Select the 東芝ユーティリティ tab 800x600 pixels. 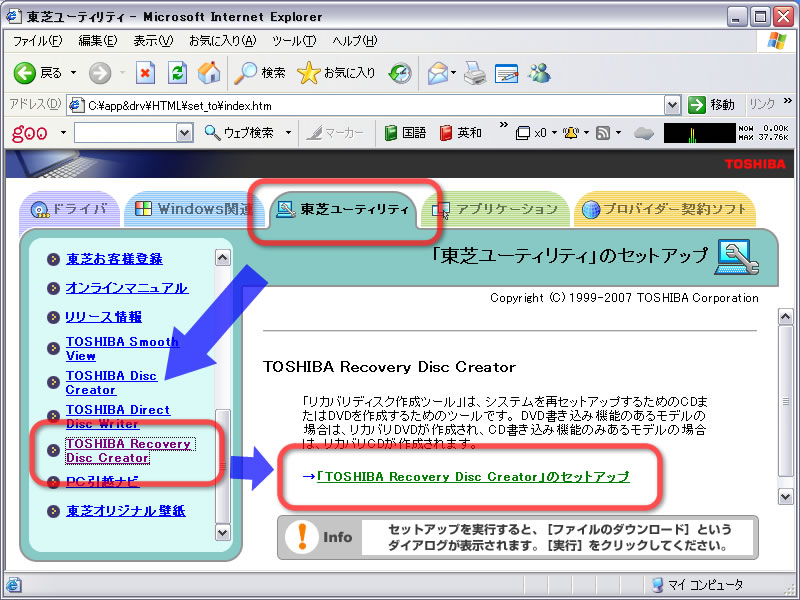tap(343, 209)
